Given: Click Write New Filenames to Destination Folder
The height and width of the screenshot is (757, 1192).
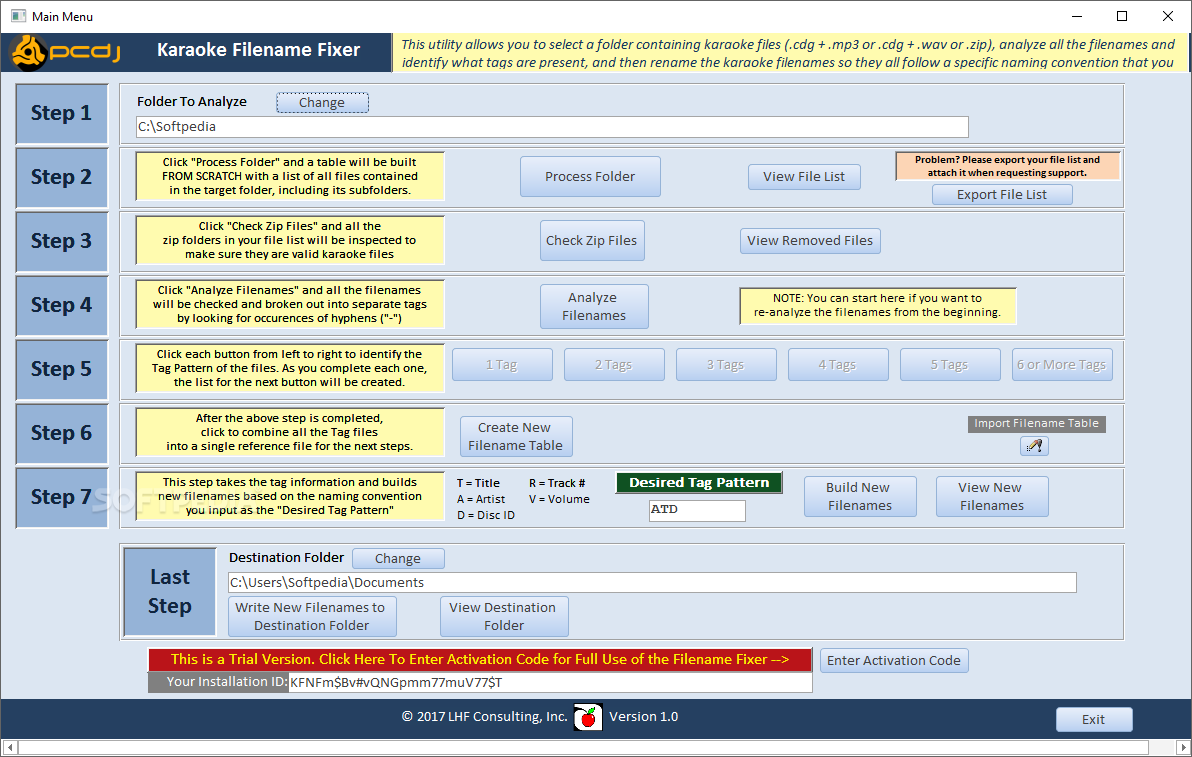Looking at the screenshot, I should point(312,616).
